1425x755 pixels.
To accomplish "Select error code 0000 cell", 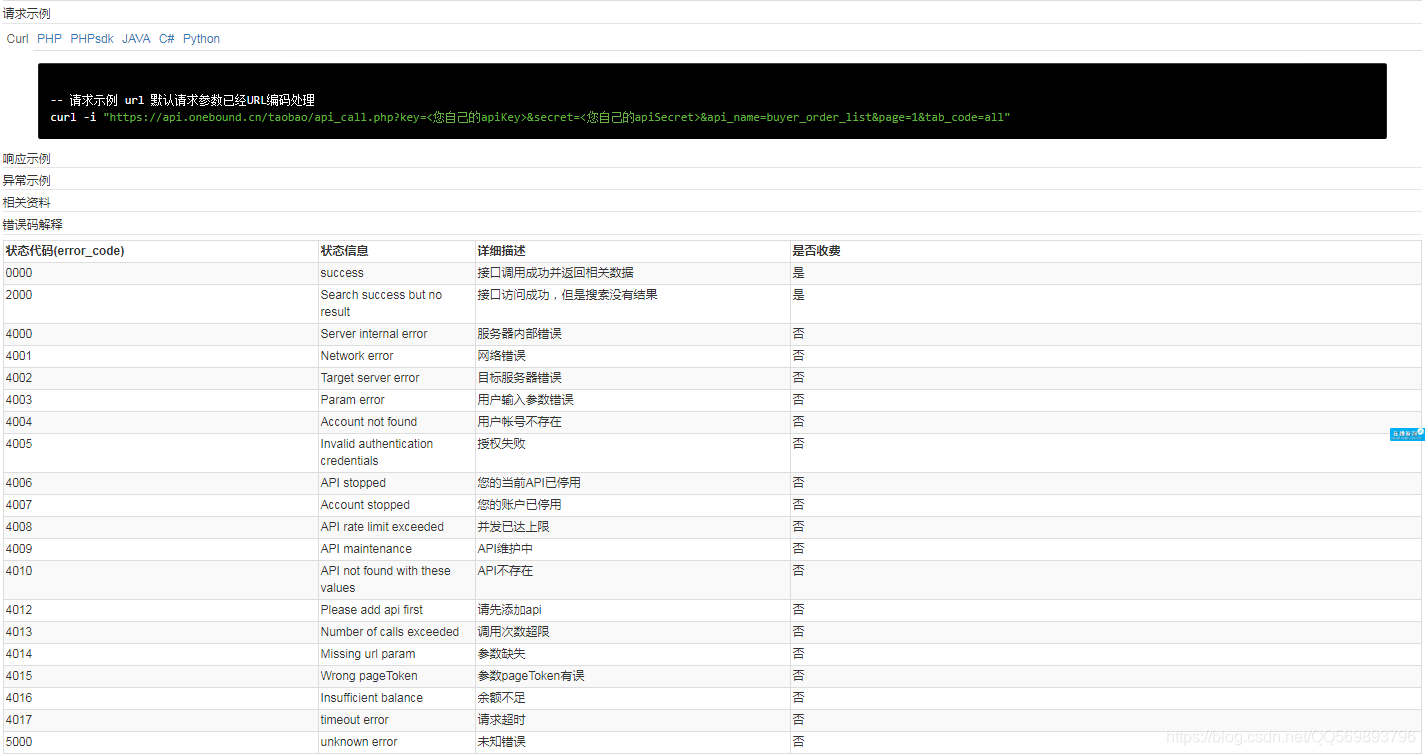I will (x=160, y=273).
